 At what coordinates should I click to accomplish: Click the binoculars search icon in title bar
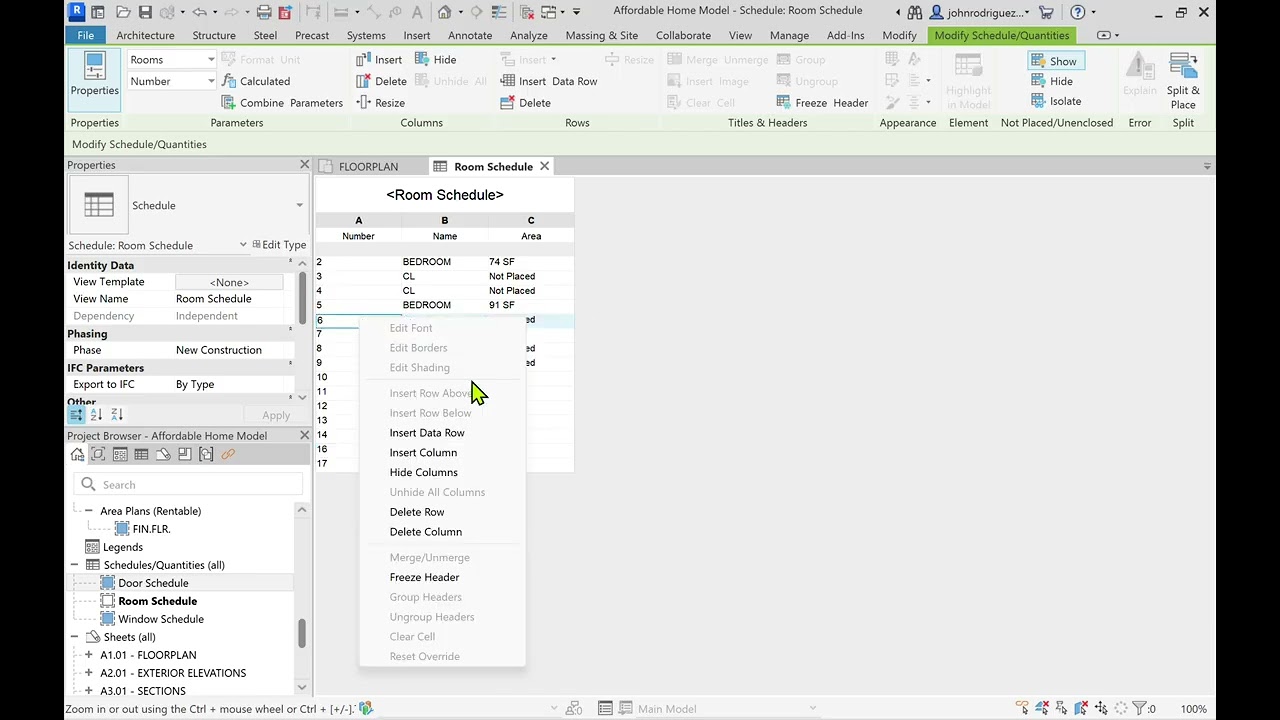(x=914, y=12)
